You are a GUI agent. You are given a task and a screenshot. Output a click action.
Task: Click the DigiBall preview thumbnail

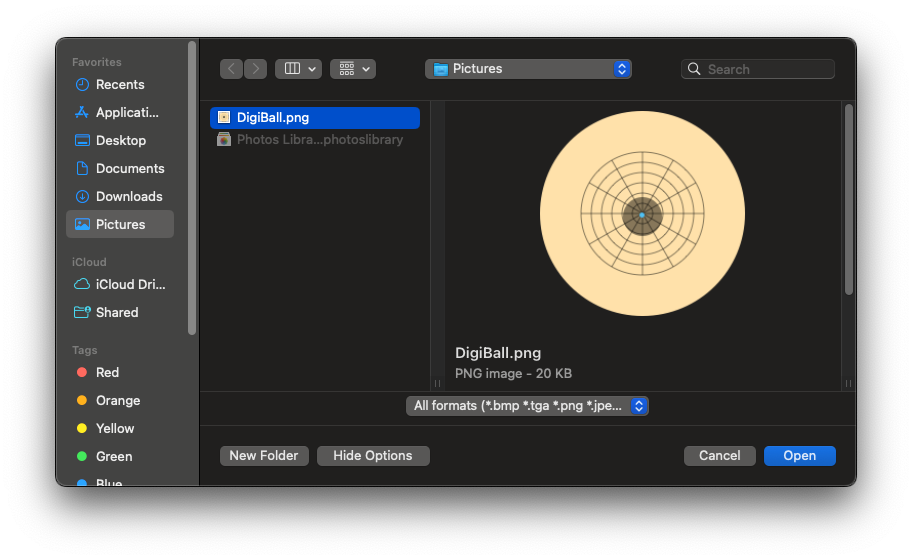click(642, 214)
